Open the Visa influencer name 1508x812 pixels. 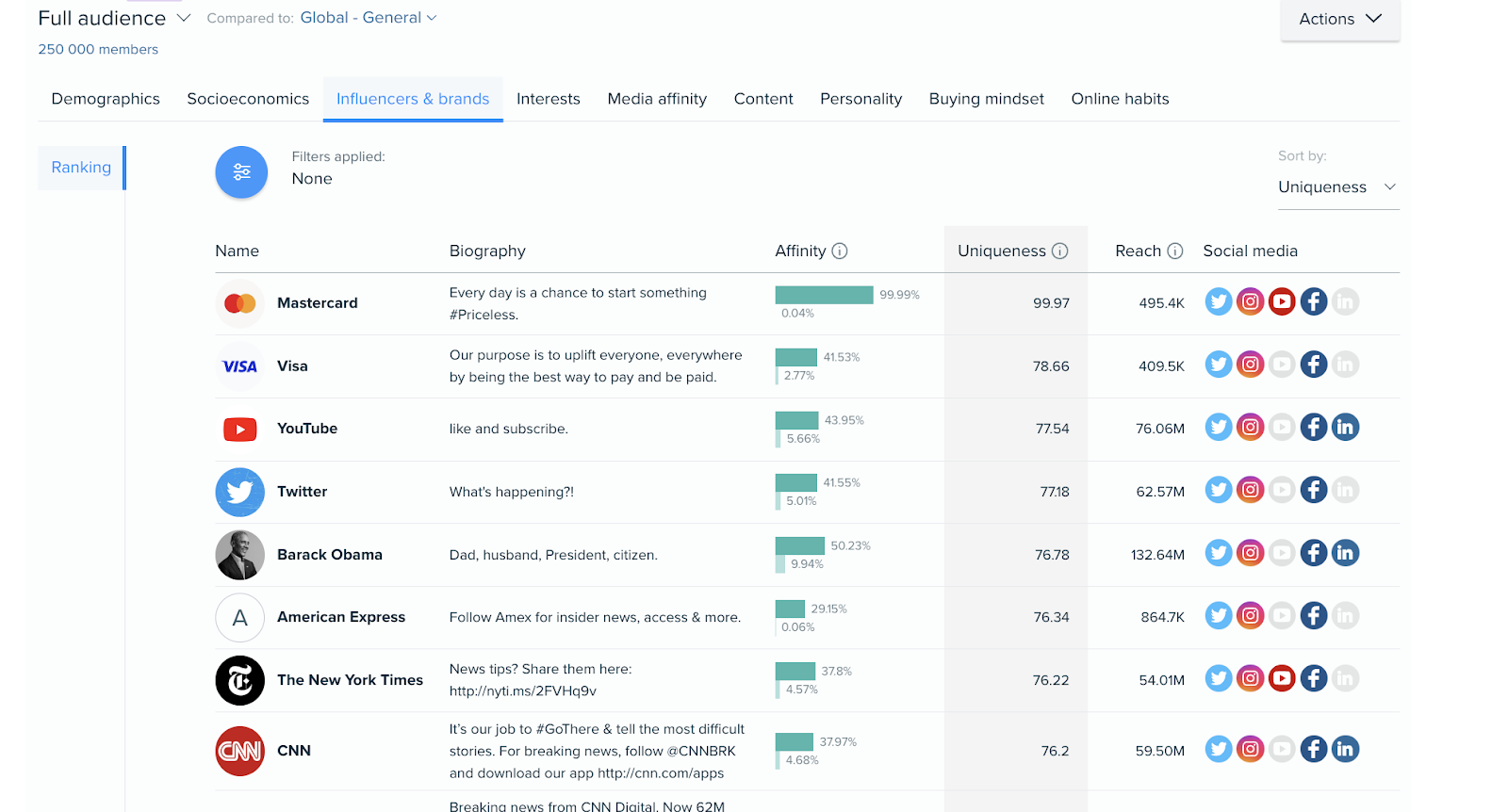(292, 366)
